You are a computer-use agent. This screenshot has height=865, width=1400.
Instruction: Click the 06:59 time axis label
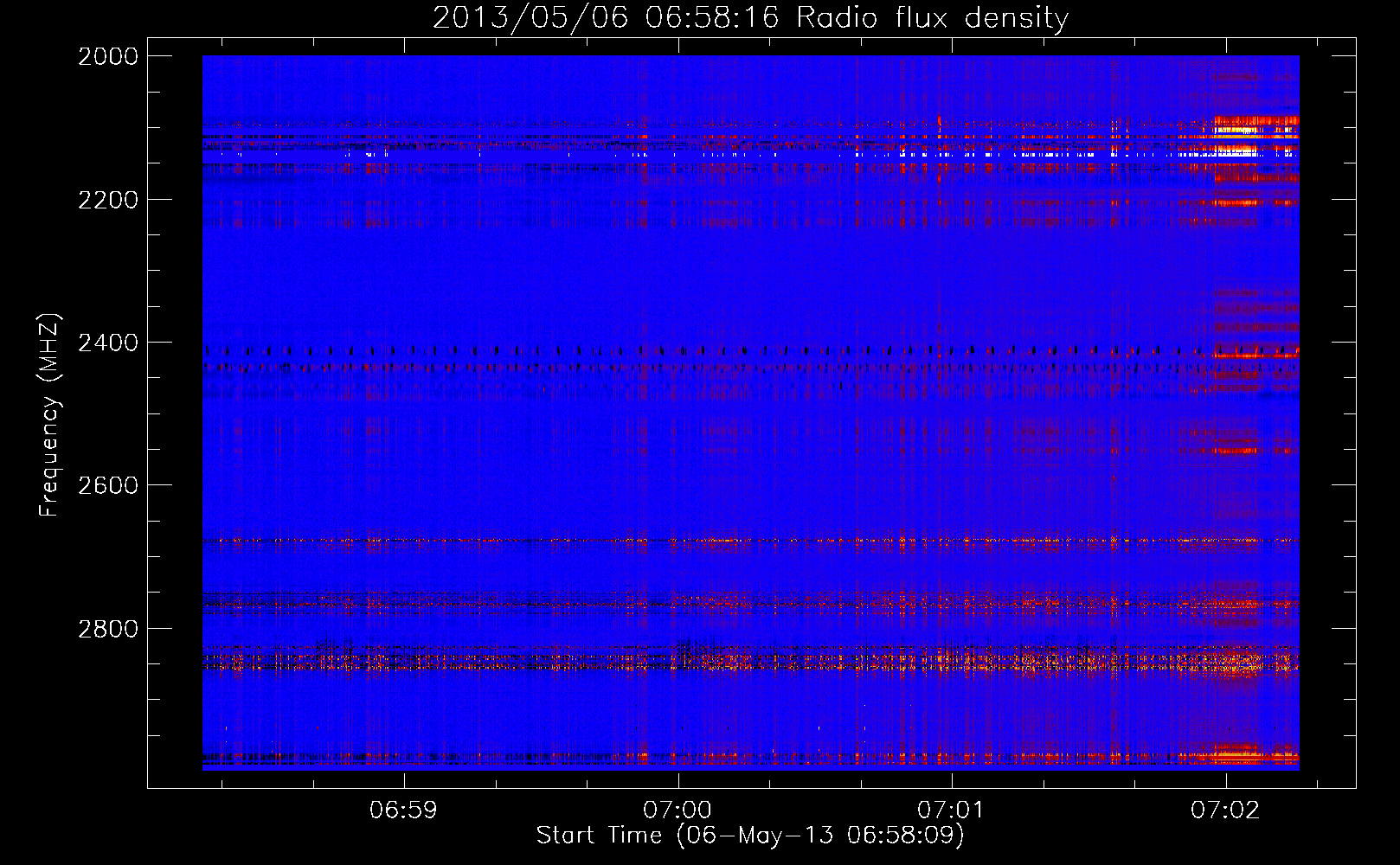[x=403, y=811]
